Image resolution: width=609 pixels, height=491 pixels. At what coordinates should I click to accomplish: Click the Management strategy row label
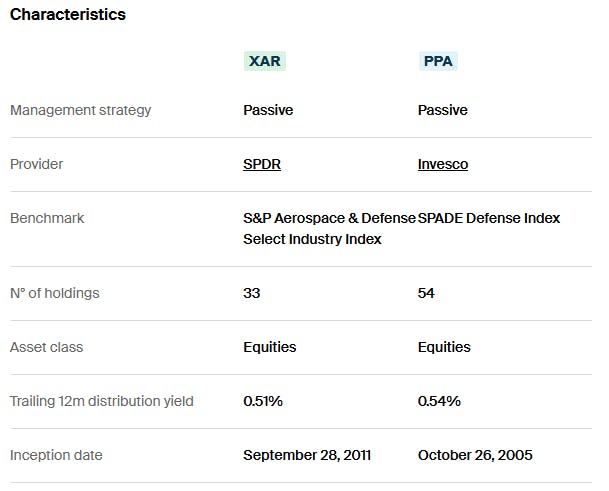80,110
